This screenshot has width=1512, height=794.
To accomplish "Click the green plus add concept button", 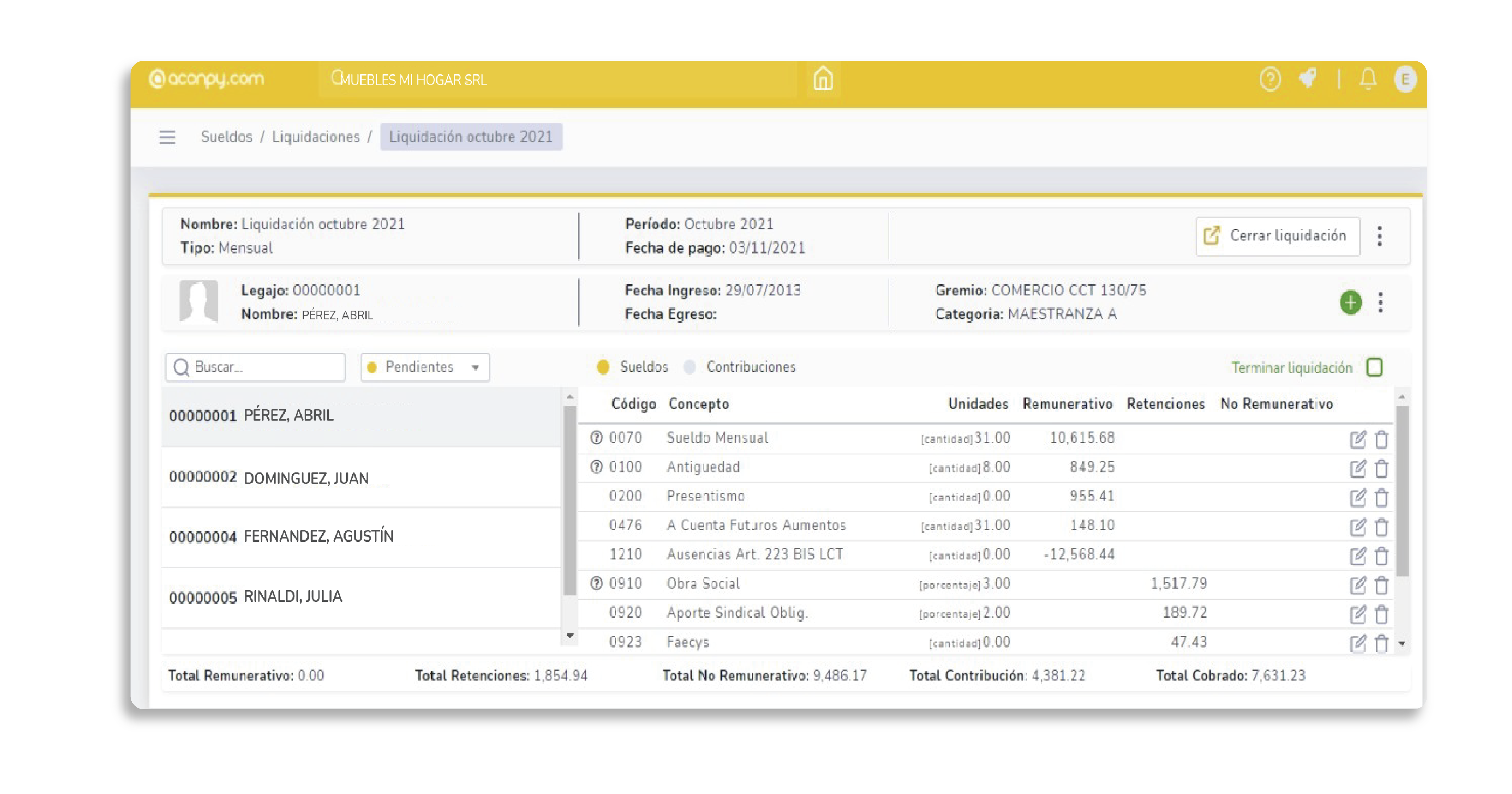I will pos(1351,302).
